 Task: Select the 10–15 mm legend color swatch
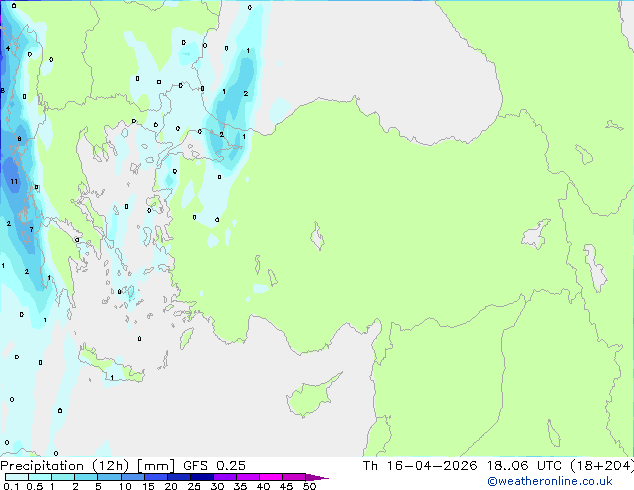tap(132, 477)
